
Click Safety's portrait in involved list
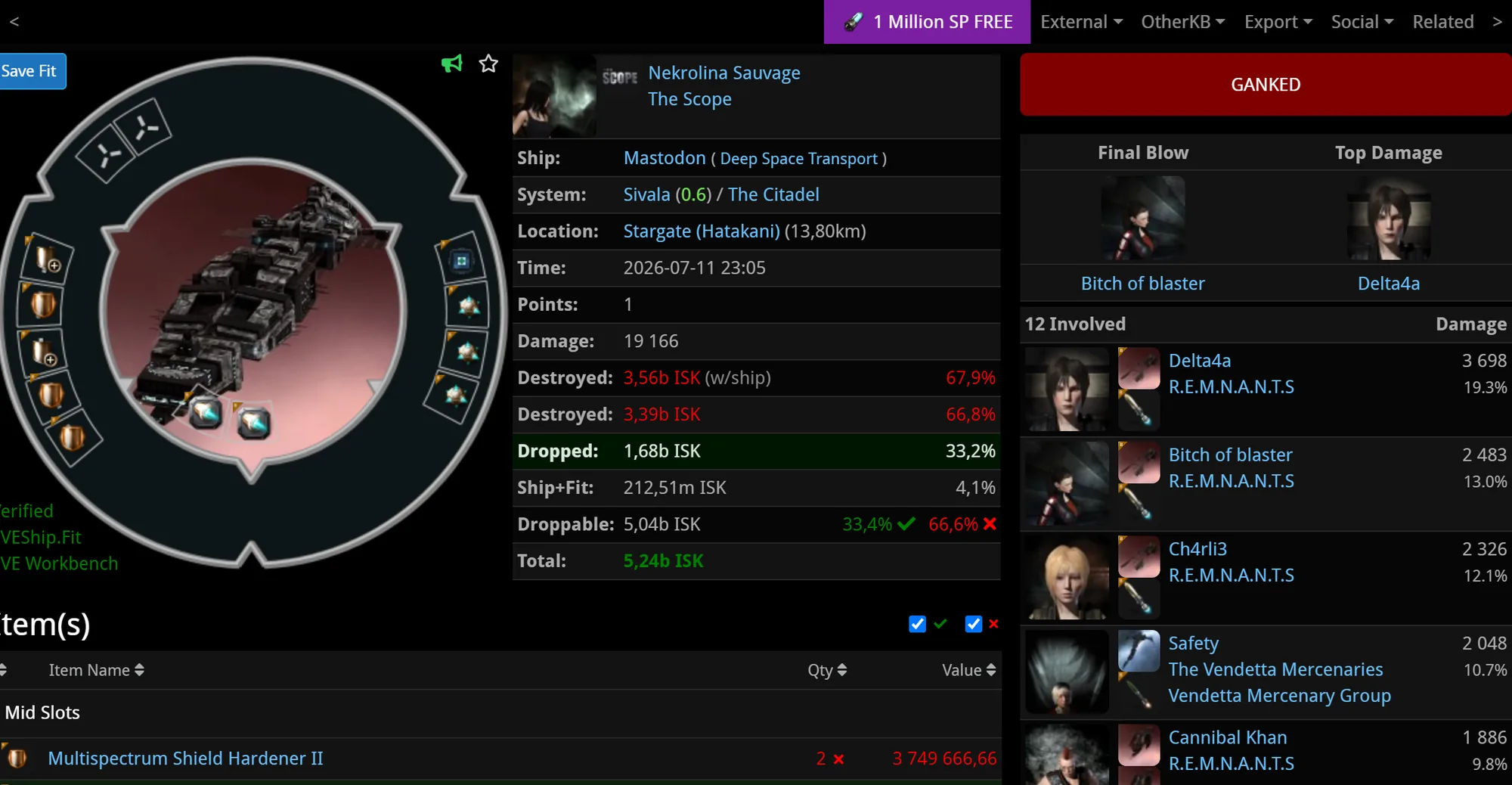[1067, 672]
